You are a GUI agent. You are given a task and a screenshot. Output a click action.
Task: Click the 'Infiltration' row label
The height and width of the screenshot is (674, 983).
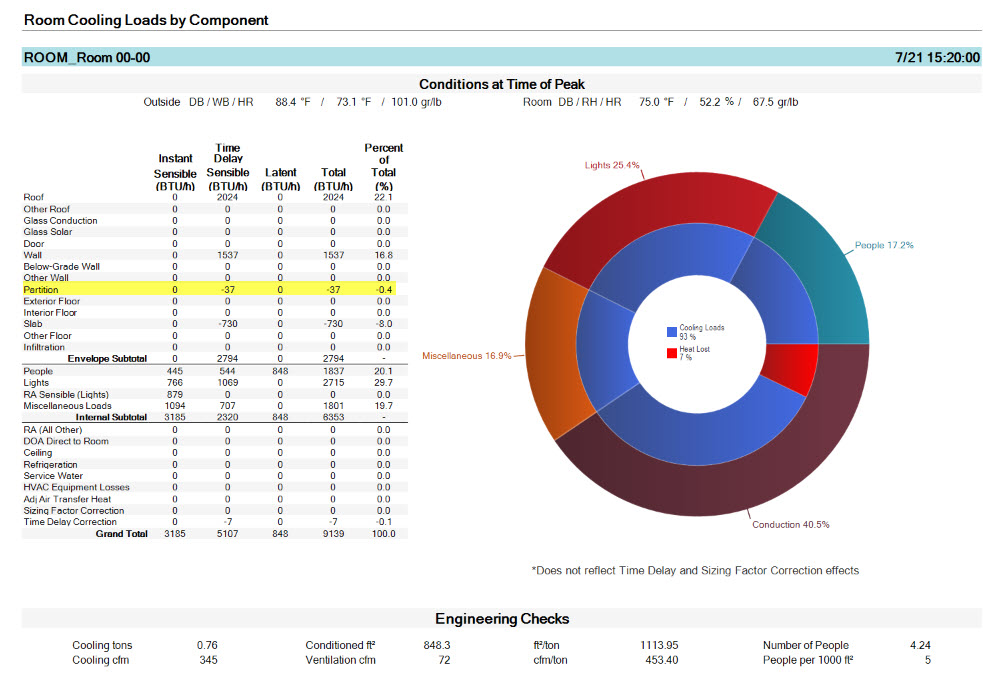(x=44, y=347)
